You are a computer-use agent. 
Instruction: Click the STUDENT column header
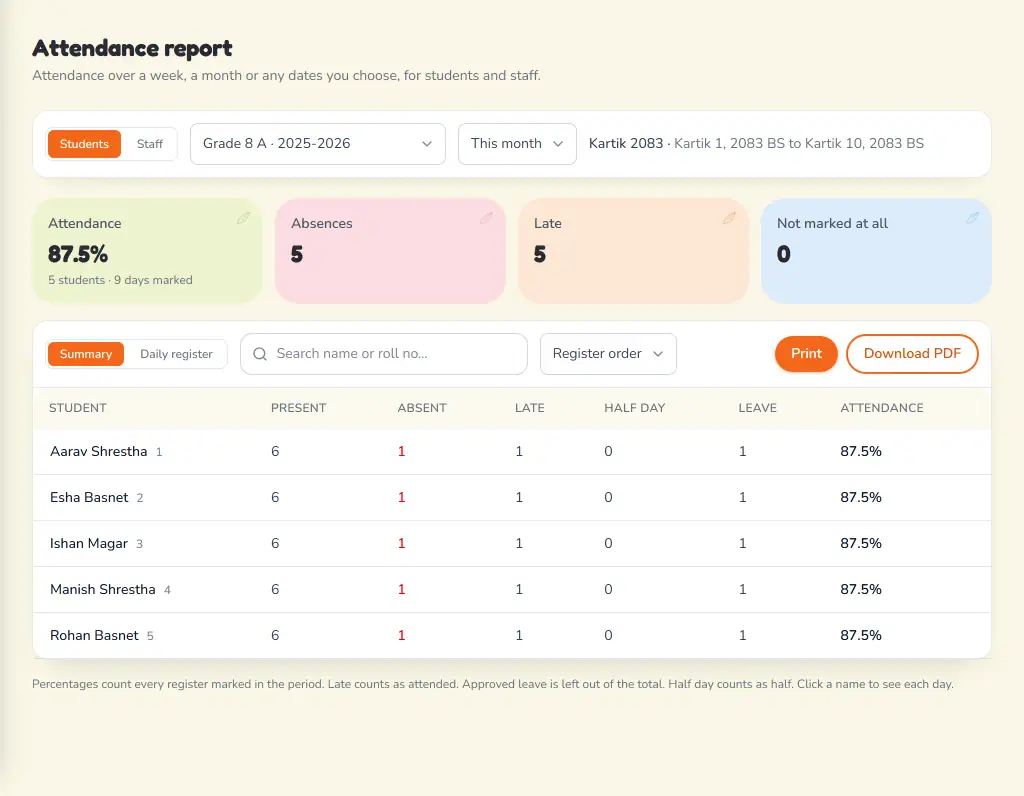78,408
